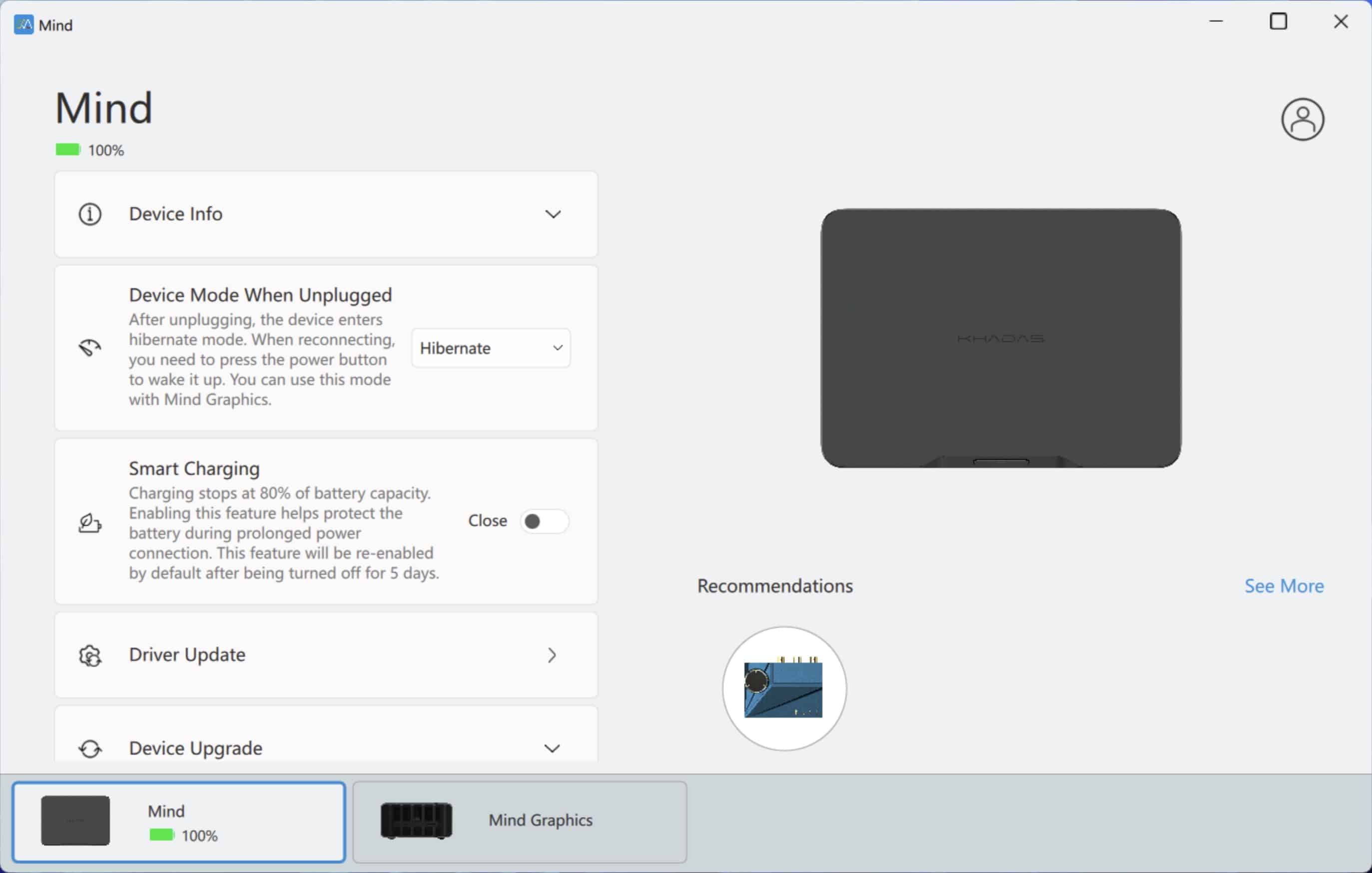Open the Hibernate mode dropdown
1372x873 pixels.
(x=491, y=348)
